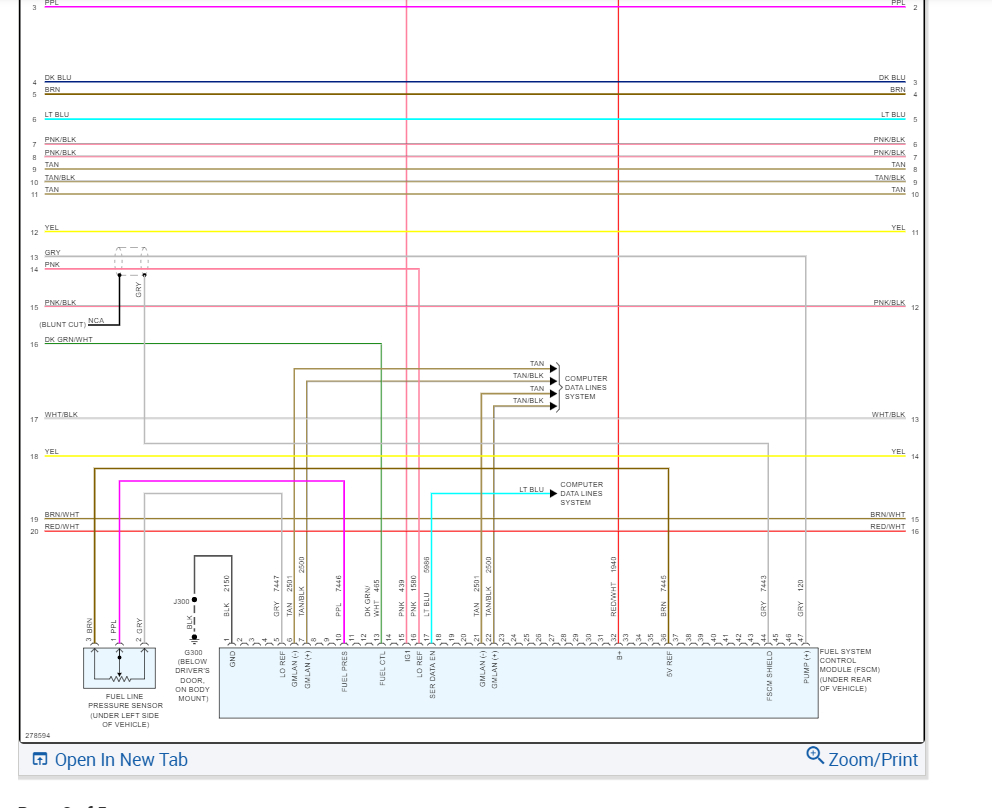Screen dimensions: 992x808
Task: Click the Zoom/Print link text
Action: pyautogui.click(x=873, y=759)
